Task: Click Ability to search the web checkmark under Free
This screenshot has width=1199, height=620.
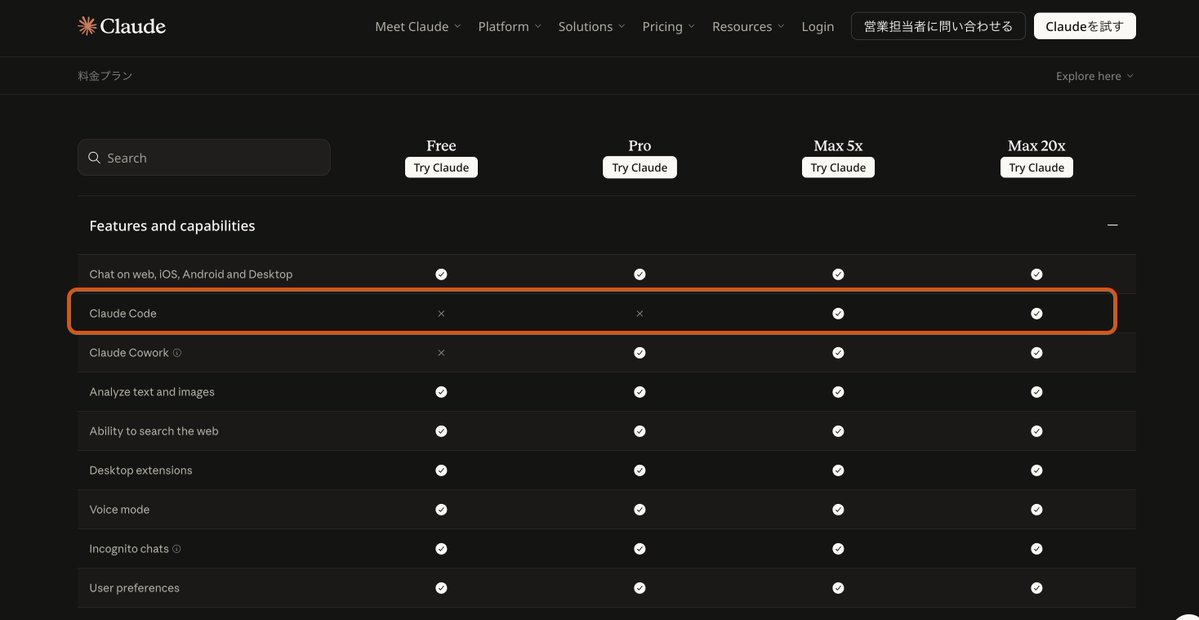Action: pos(441,431)
